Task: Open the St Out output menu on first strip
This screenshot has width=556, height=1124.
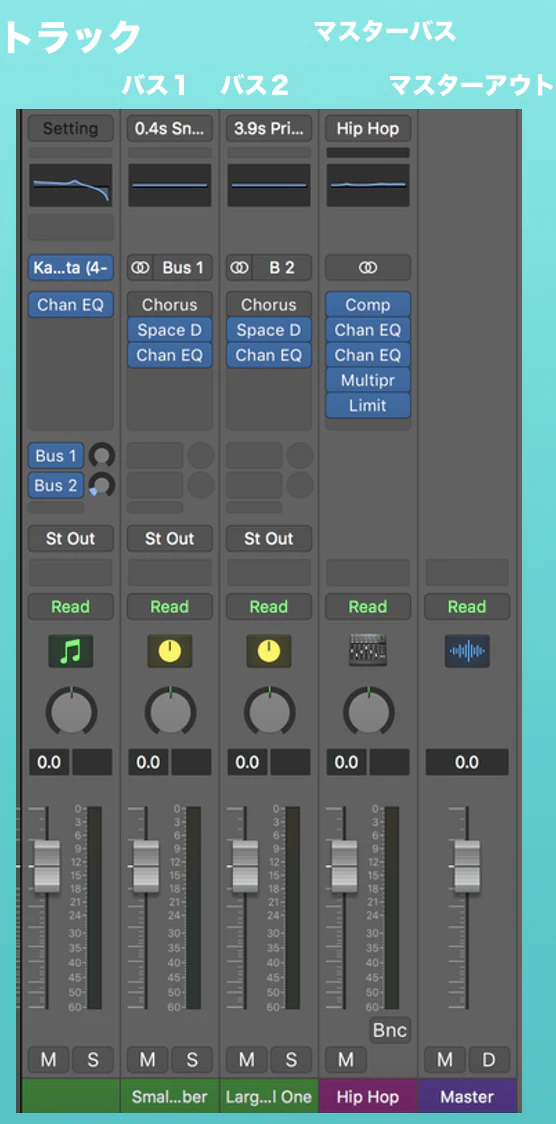Action: pyautogui.click(x=70, y=539)
